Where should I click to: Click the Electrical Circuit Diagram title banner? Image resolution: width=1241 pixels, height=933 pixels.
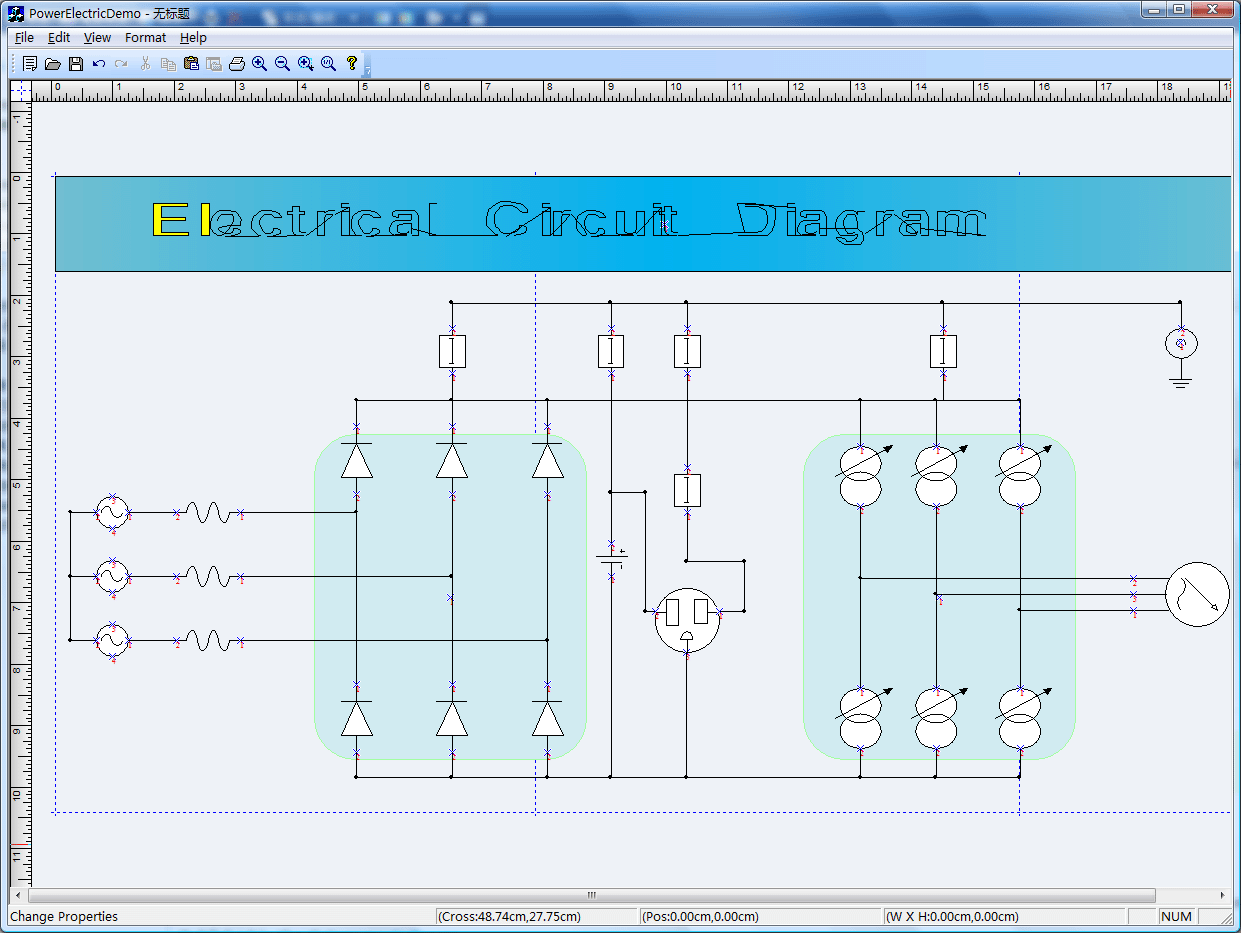click(x=645, y=223)
